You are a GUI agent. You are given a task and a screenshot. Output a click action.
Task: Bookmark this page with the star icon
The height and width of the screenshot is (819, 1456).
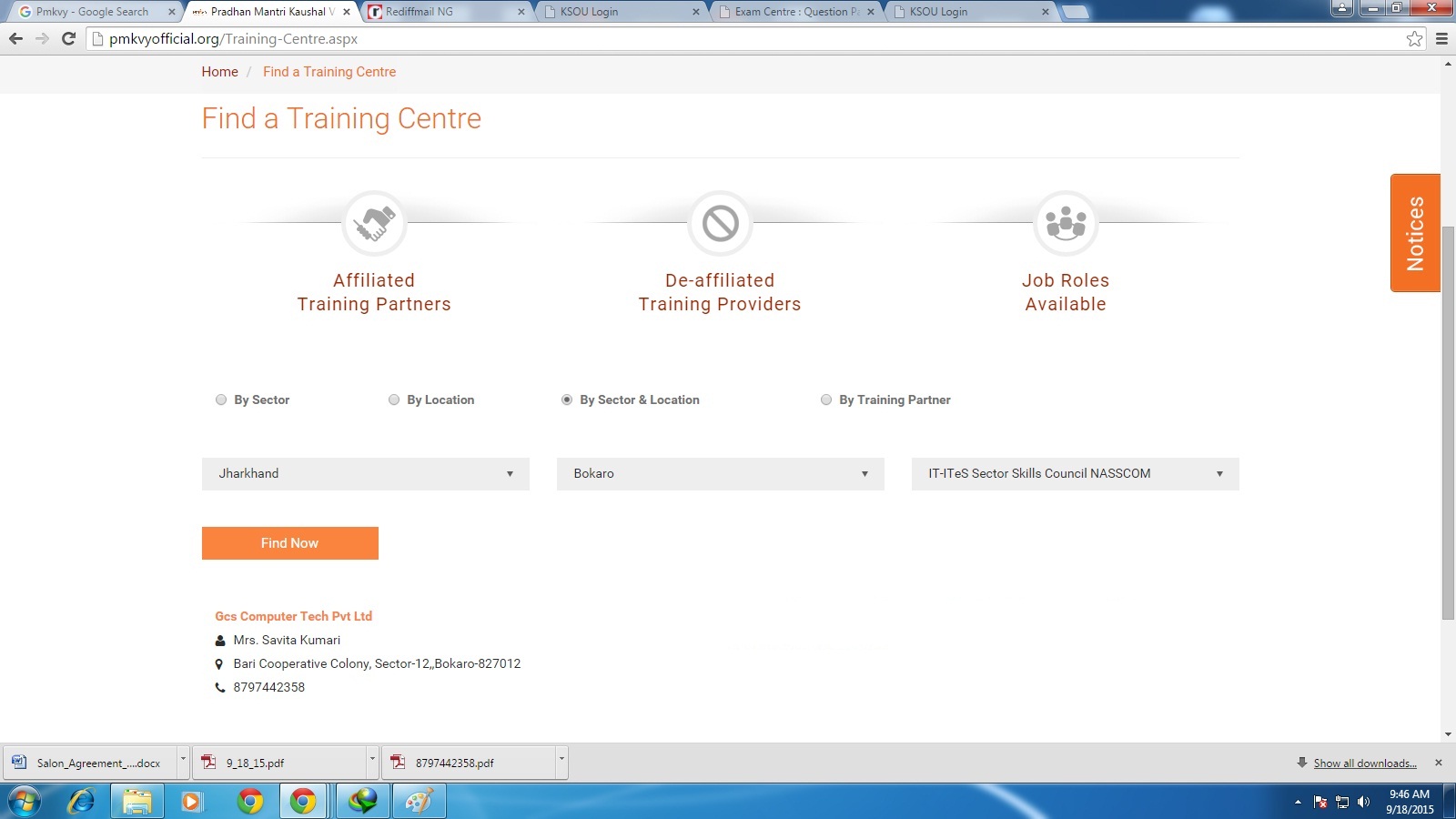click(1414, 38)
